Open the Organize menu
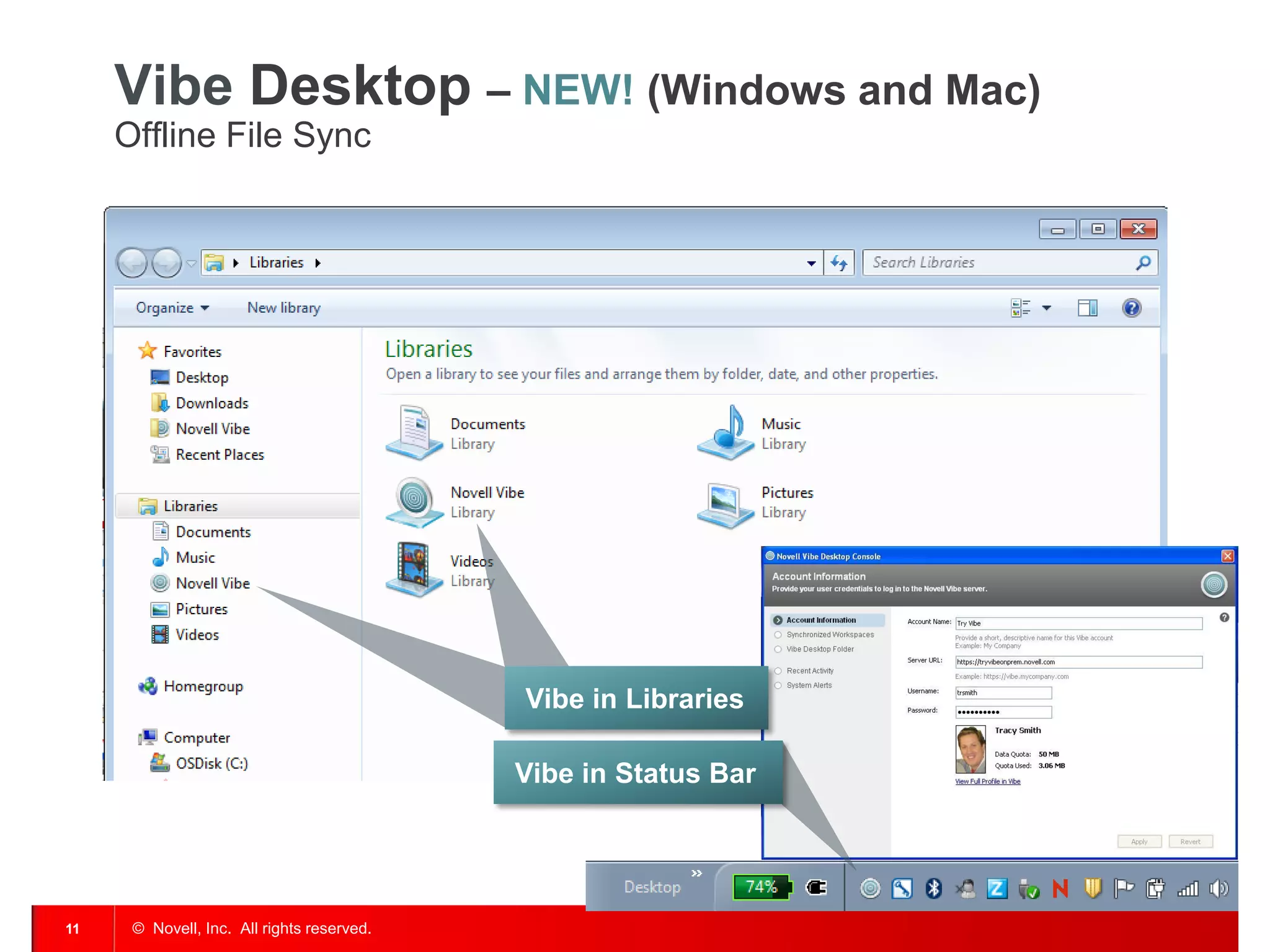The image size is (1270, 952). pyautogui.click(x=172, y=308)
